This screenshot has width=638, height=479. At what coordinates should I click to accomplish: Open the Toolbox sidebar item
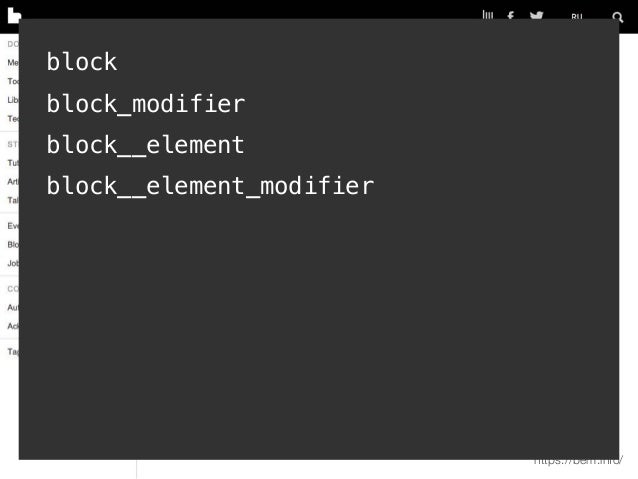(x=13, y=81)
